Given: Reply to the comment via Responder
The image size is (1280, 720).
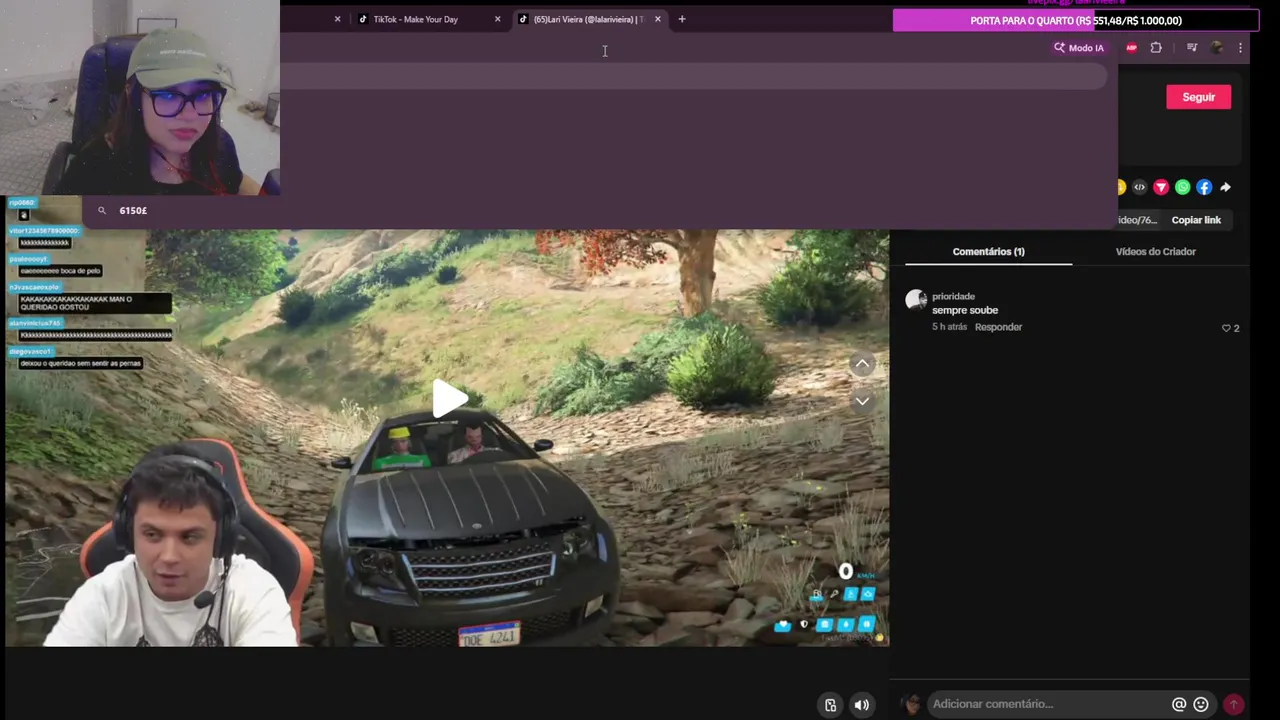Looking at the screenshot, I should coord(998,327).
